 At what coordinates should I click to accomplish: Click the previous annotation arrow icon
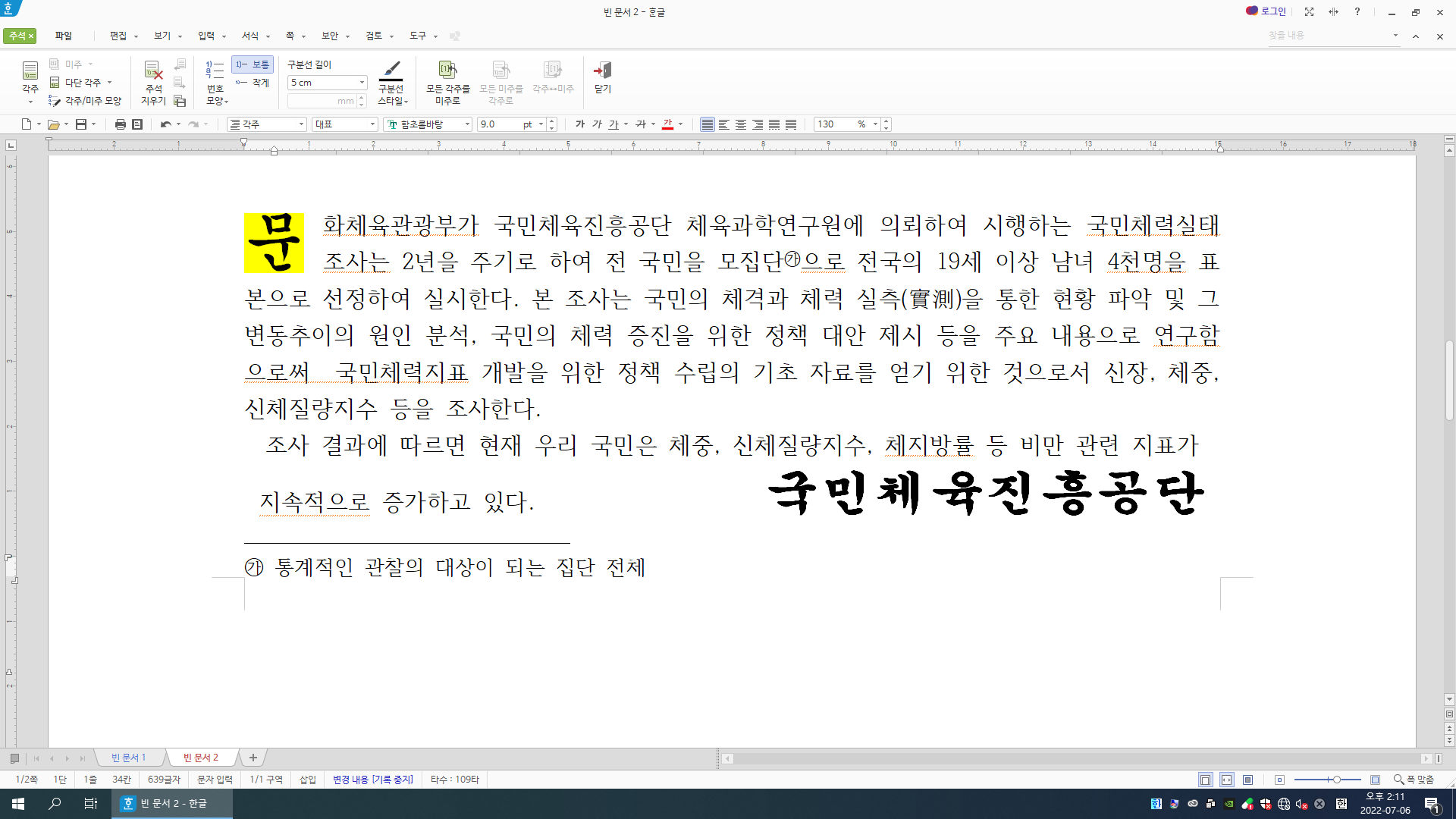(180, 64)
